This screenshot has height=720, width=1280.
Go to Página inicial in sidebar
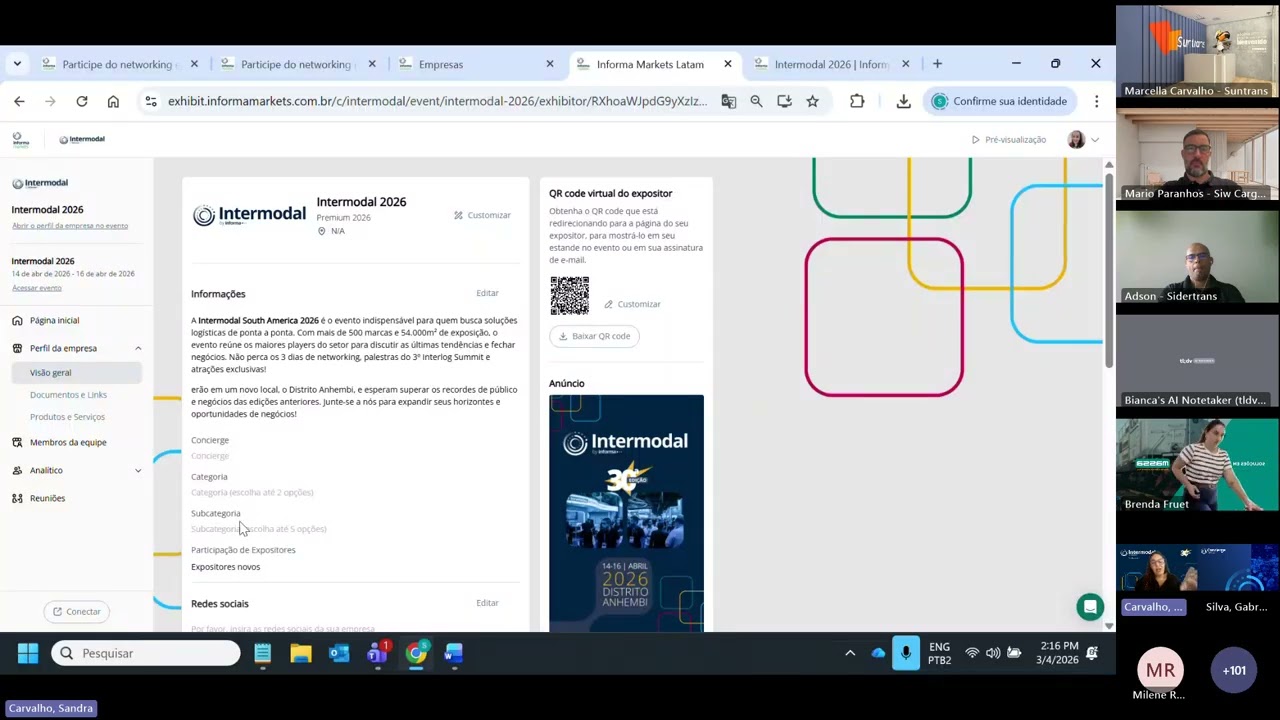coord(54,320)
